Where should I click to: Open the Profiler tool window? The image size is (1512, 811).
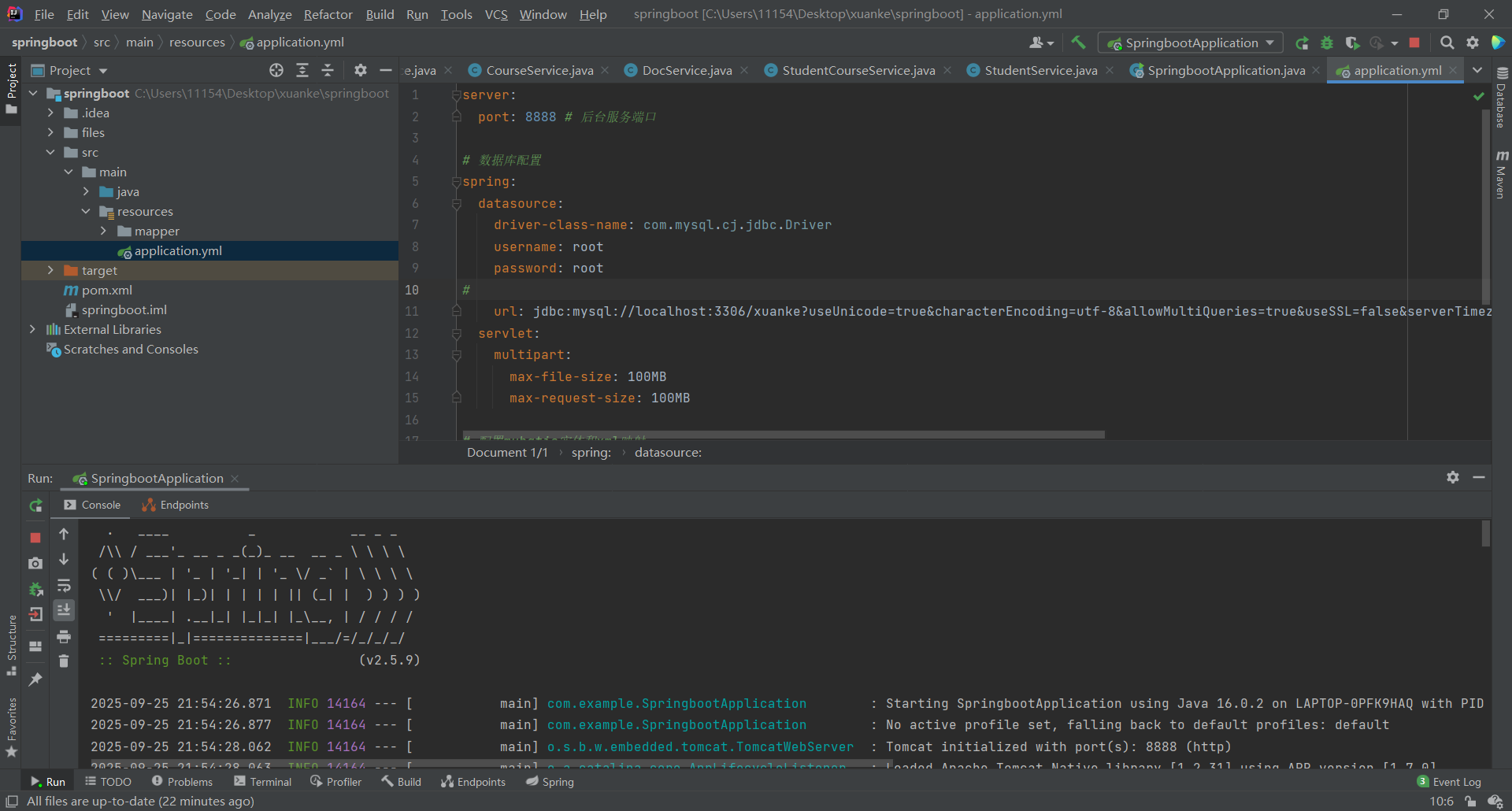[x=336, y=782]
